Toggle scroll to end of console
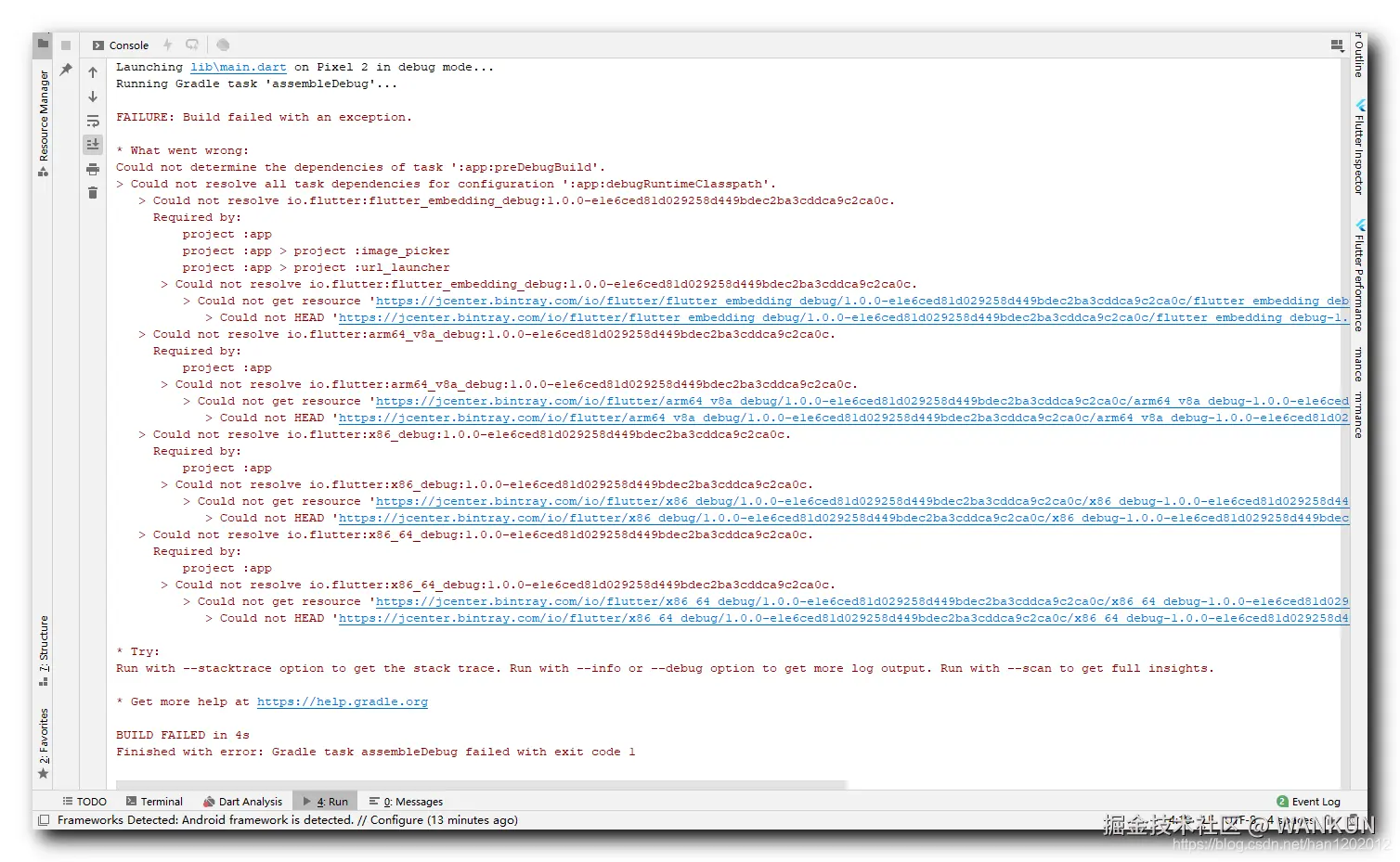This screenshot has height=862, width=1400. [x=93, y=145]
